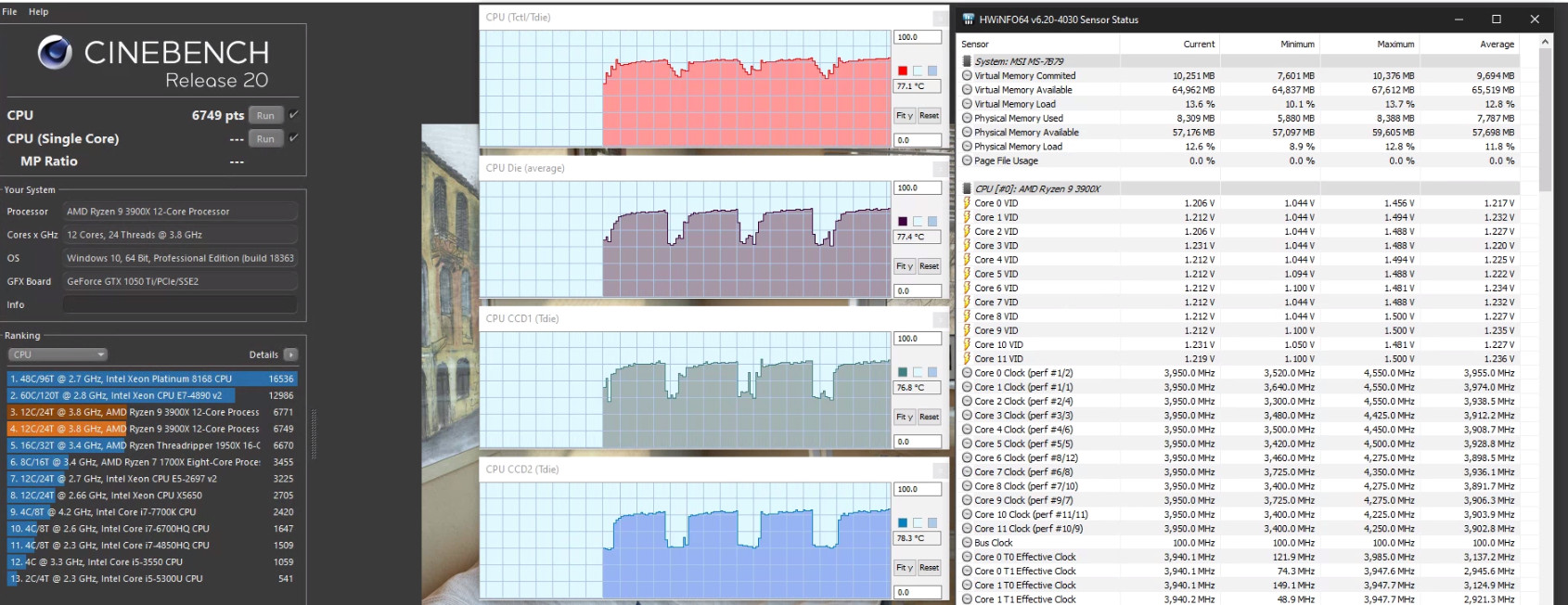Click the scroll up arrow in HWiNFO sensor list

point(1545,42)
